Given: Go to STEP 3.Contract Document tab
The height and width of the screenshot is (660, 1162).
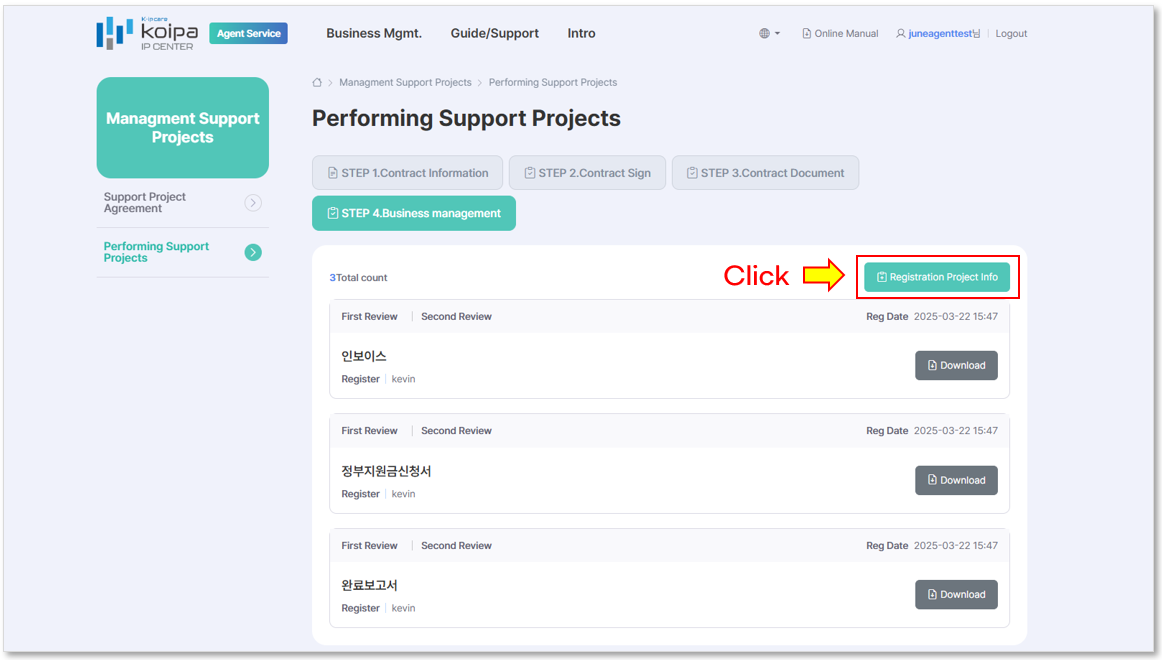Looking at the screenshot, I should 766,173.
